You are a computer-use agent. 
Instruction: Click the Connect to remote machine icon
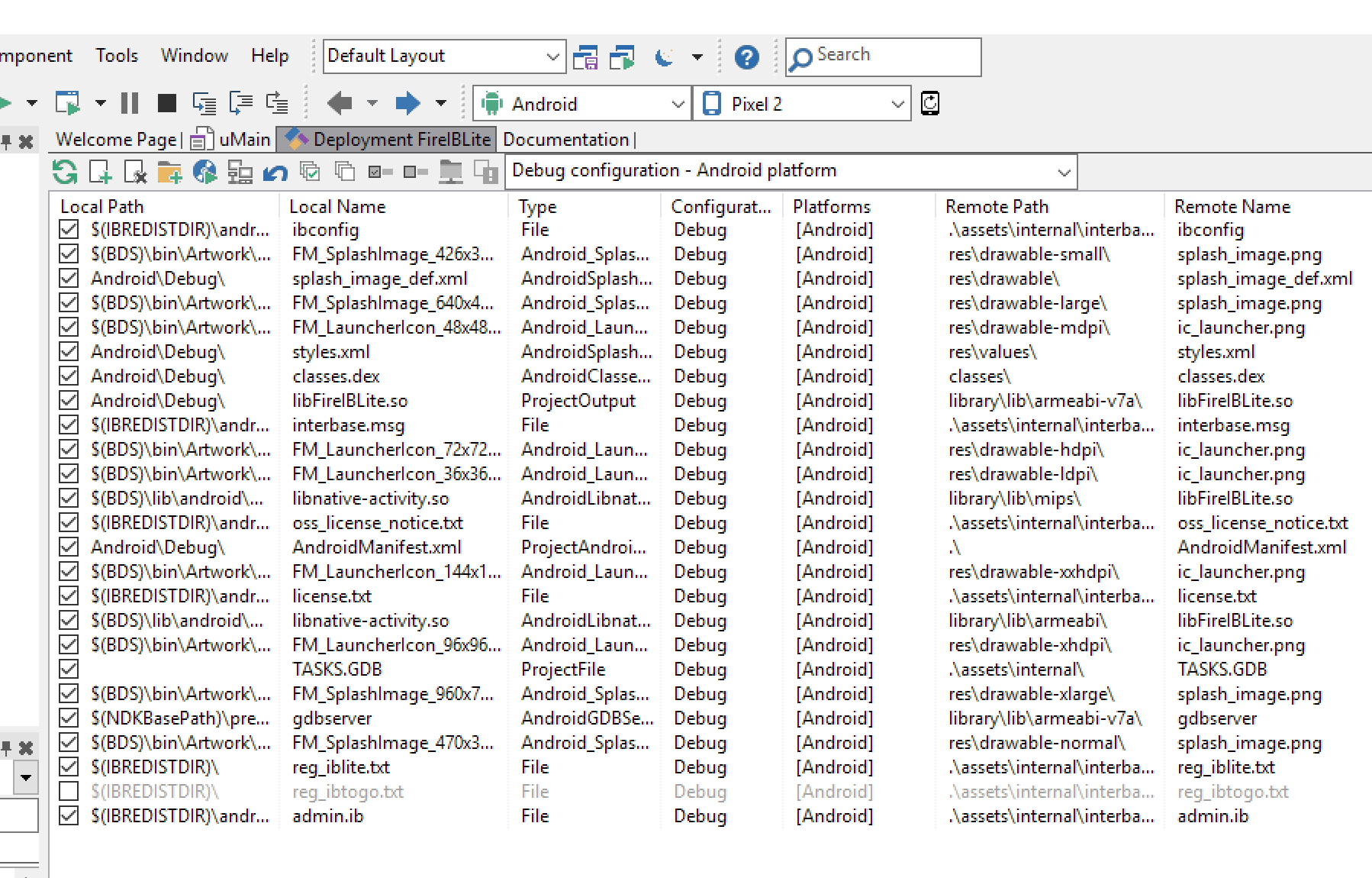tap(240, 173)
